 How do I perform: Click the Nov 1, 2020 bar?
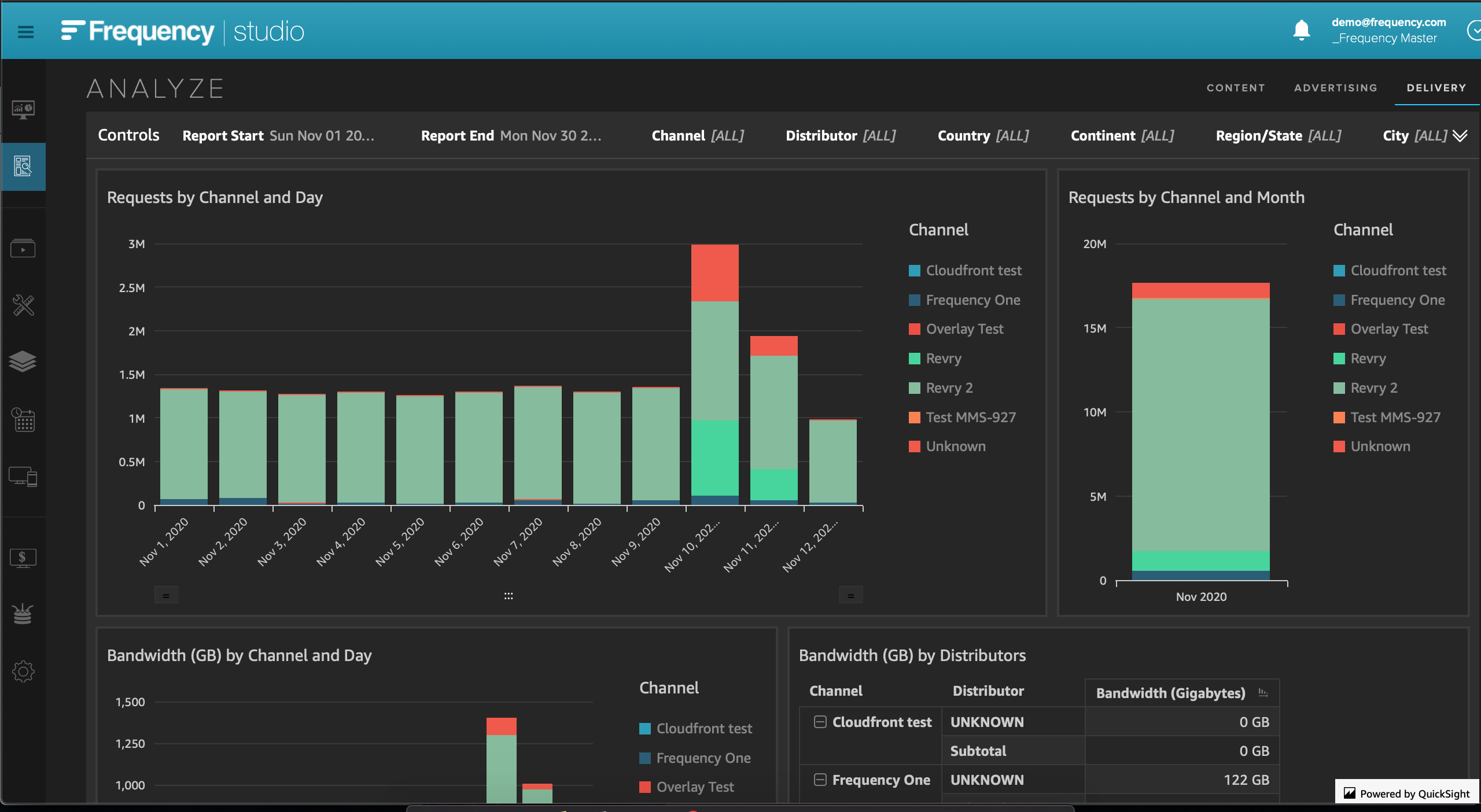click(183, 446)
